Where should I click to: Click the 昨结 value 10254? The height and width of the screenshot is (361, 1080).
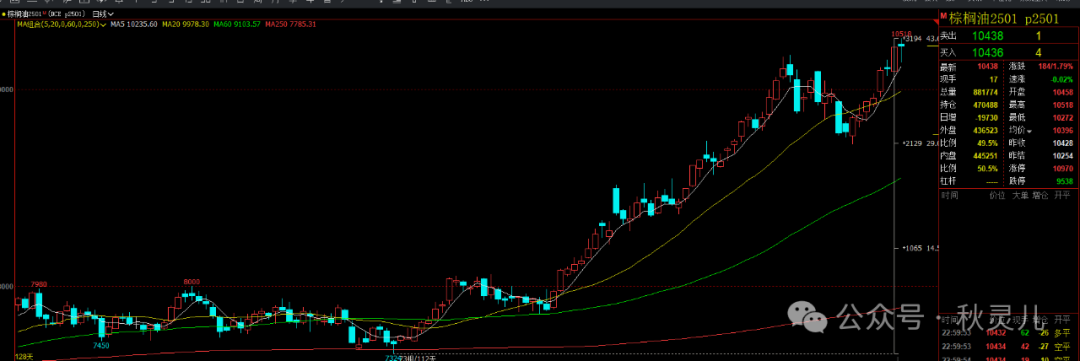click(x=1062, y=155)
